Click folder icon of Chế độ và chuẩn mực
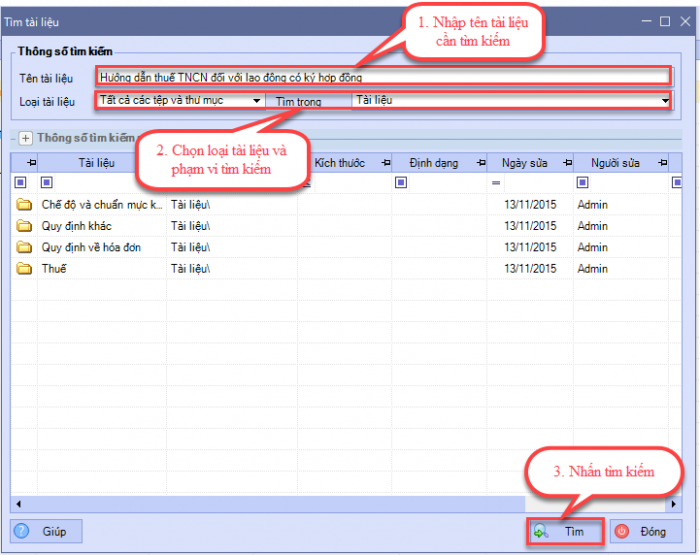The width and height of the screenshot is (700, 555). 24,205
